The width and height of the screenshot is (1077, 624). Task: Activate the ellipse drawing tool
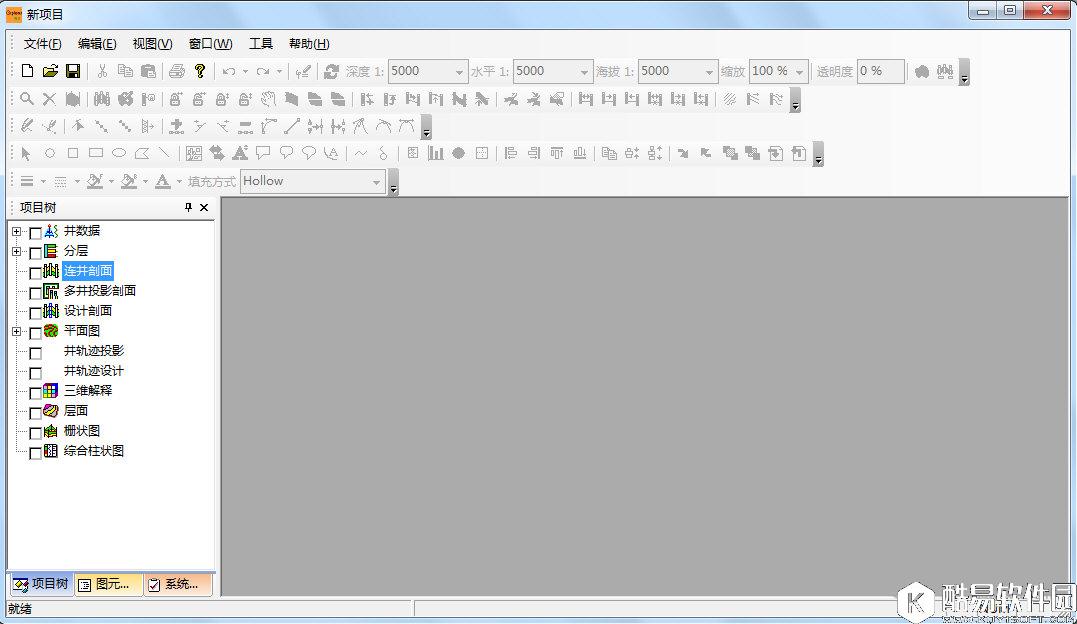(118, 153)
